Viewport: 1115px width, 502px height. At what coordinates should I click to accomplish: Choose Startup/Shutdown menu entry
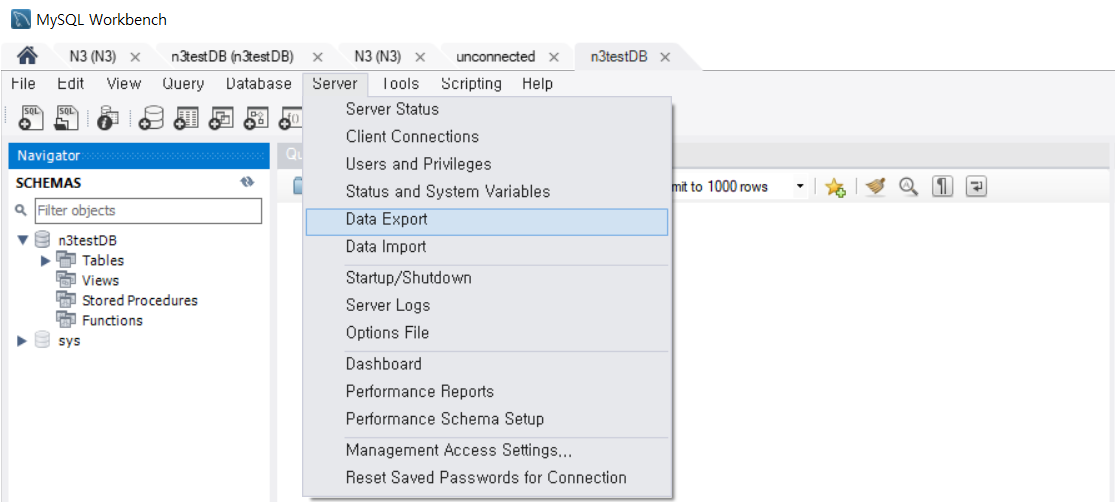pyautogui.click(x=487, y=278)
